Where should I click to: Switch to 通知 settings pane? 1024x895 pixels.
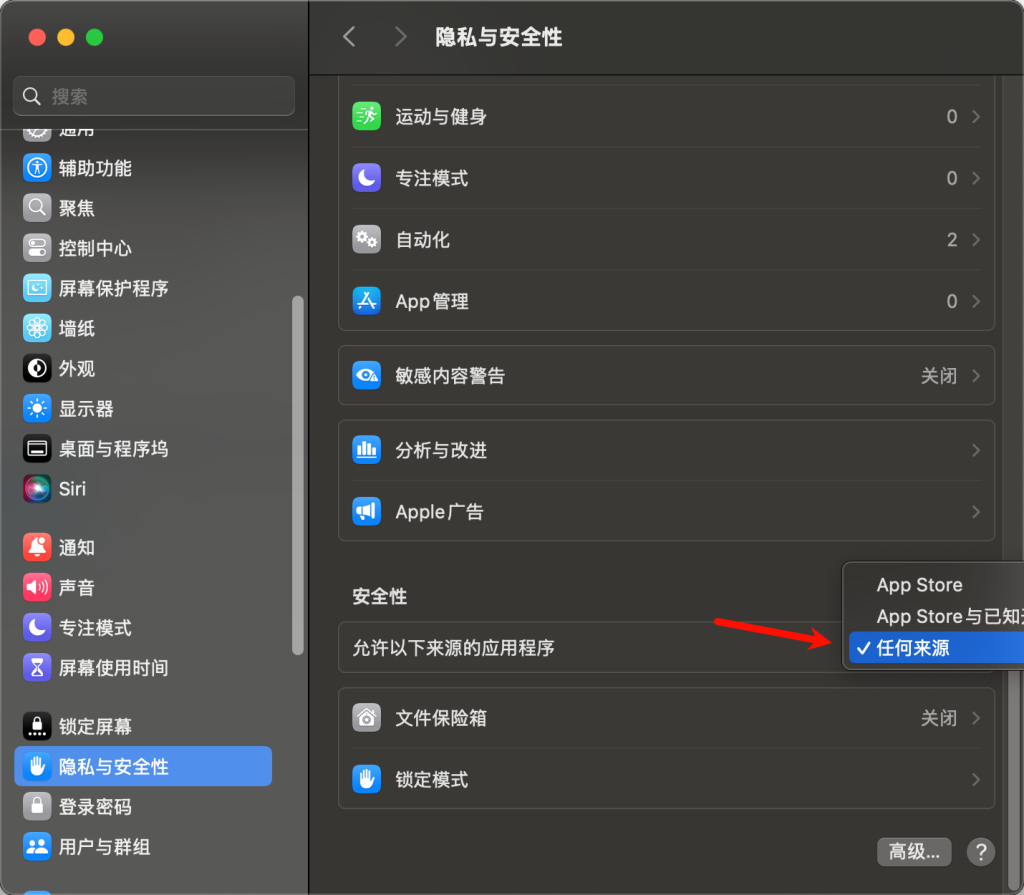[76, 548]
